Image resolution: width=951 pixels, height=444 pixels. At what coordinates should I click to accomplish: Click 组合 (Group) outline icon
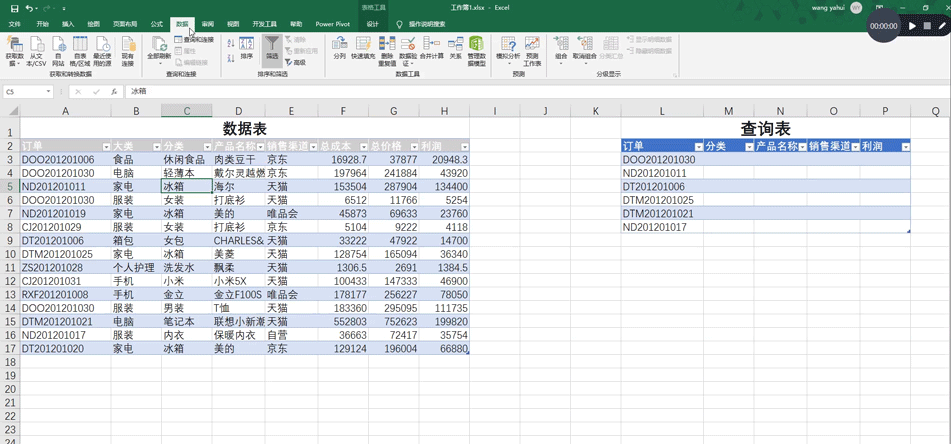click(x=561, y=51)
